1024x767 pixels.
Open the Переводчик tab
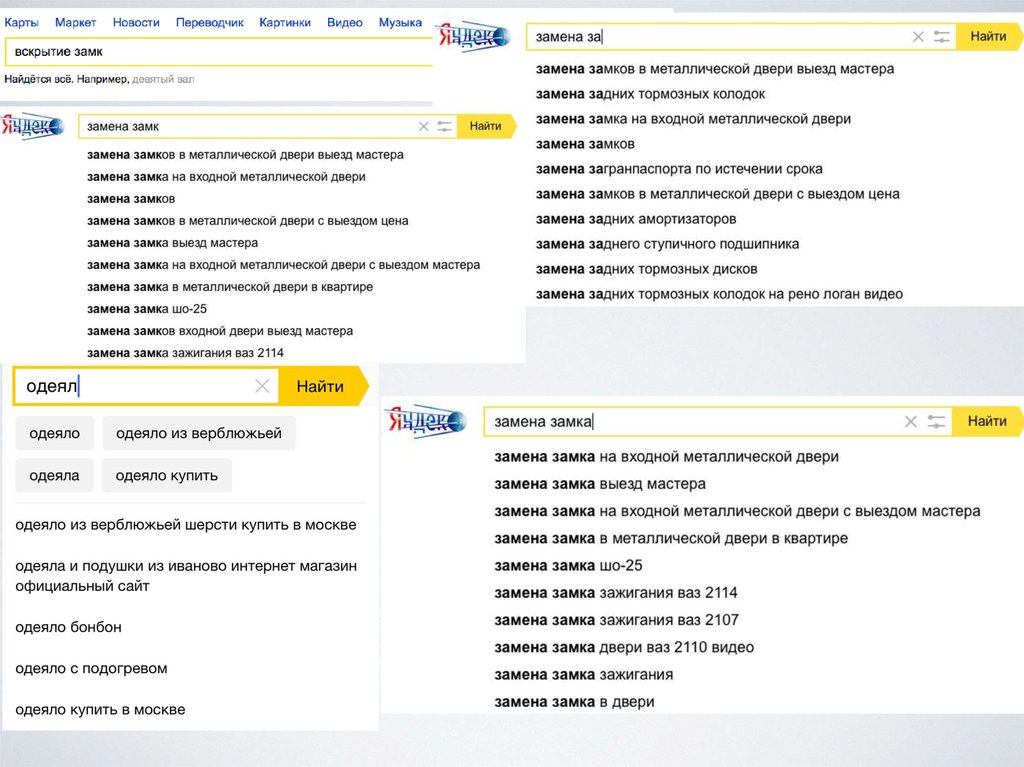(210, 22)
